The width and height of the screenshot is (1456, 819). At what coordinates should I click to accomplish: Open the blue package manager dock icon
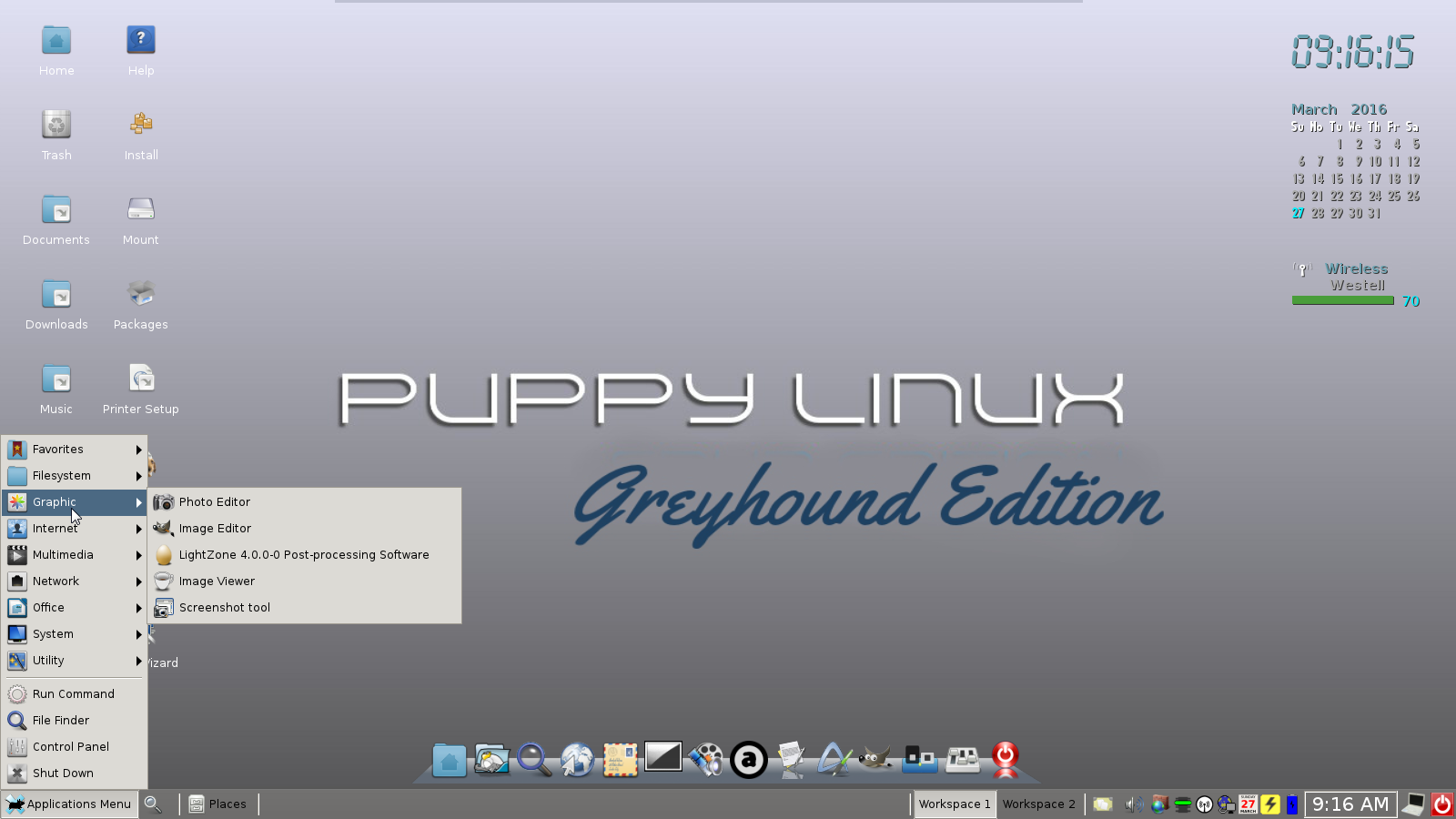click(x=919, y=759)
